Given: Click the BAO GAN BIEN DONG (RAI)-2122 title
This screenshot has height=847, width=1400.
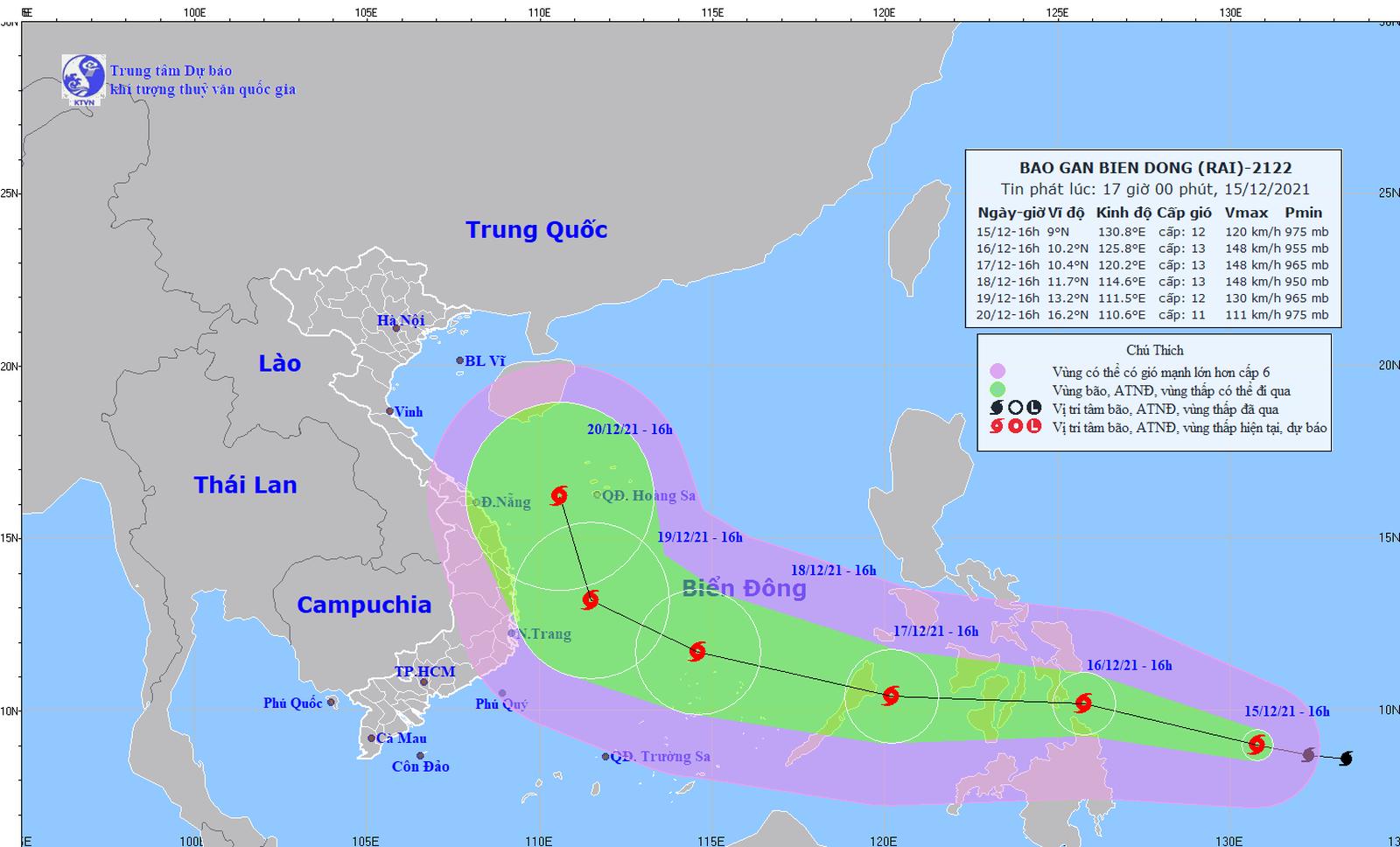Looking at the screenshot, I should (x=1155, y=168).
